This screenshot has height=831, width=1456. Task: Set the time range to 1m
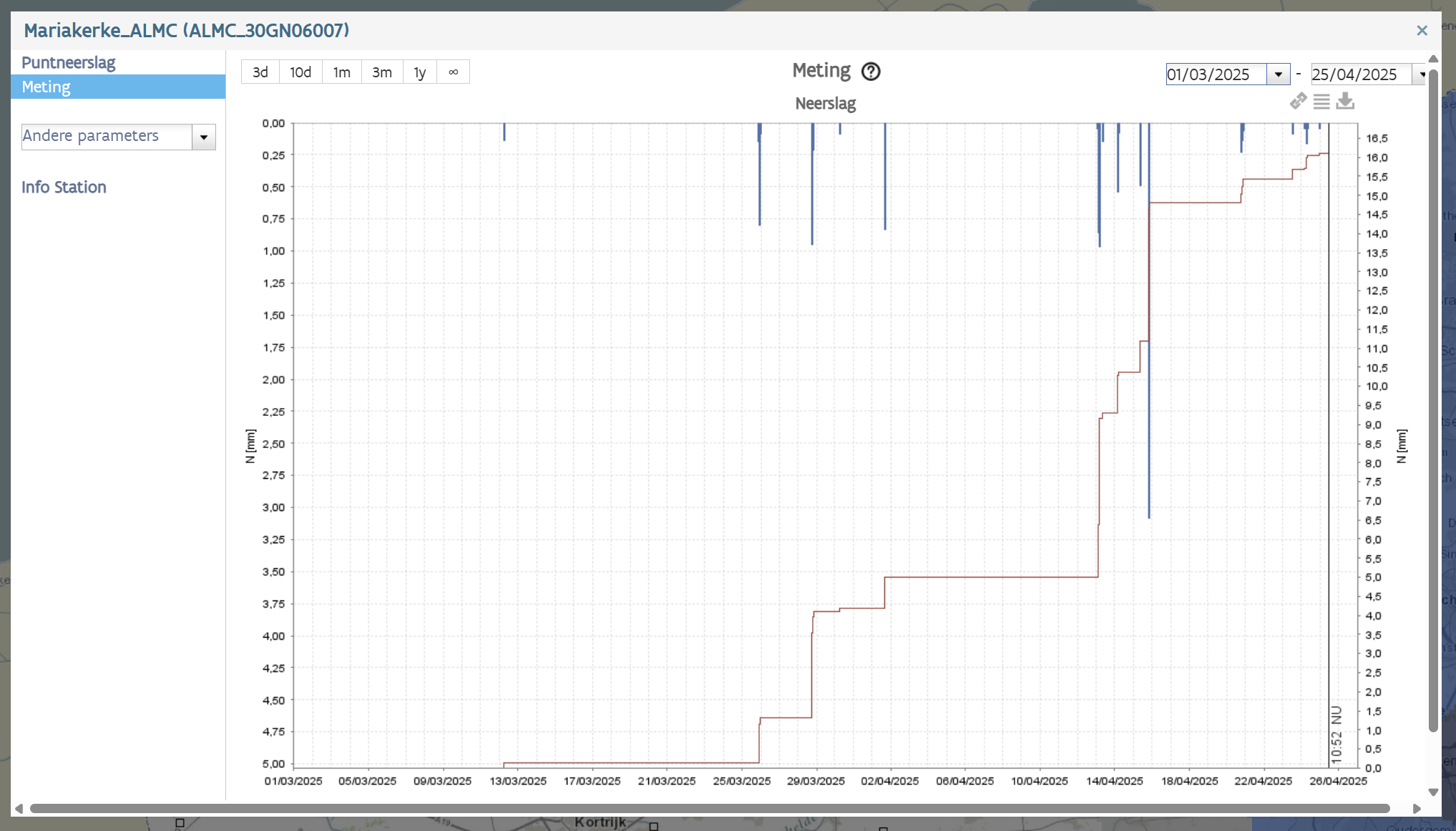(x=342, y=72)
